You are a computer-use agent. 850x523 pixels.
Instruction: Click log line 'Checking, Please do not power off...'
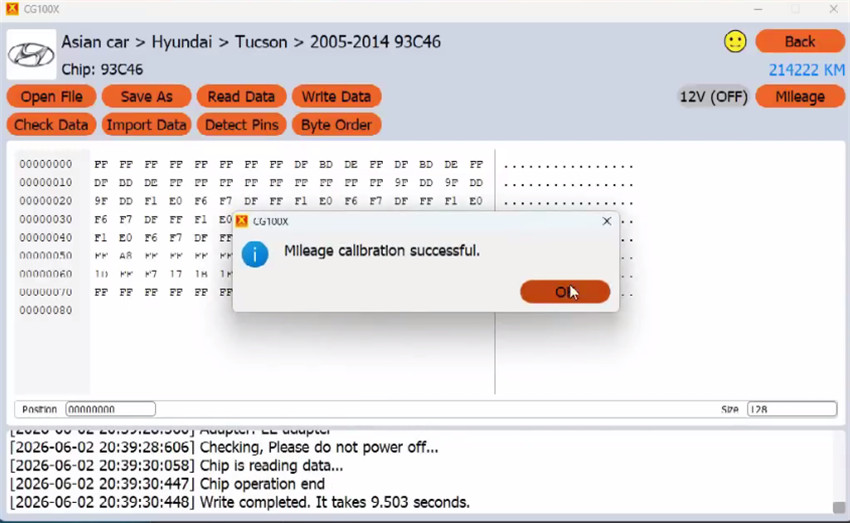click(x=319, y=447)
